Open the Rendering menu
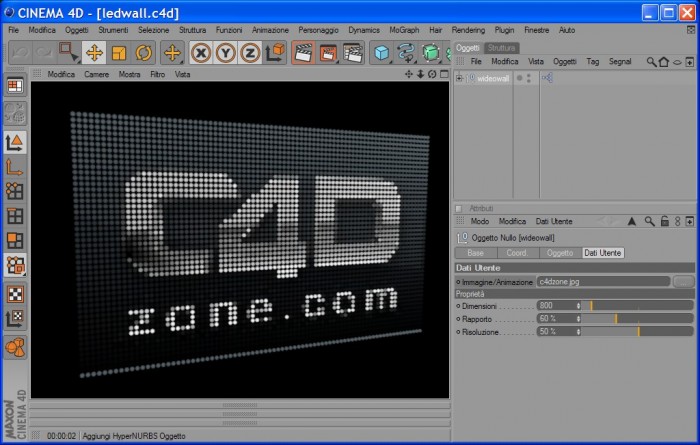This screenshot has width=700, height=445. coord(468,30)
